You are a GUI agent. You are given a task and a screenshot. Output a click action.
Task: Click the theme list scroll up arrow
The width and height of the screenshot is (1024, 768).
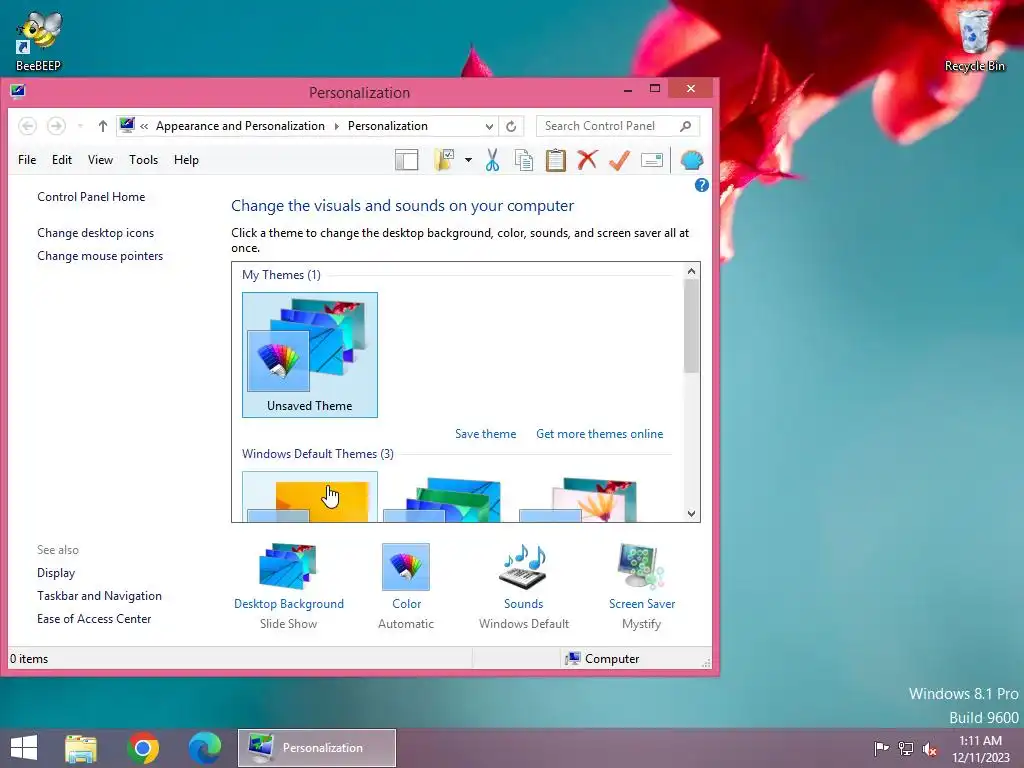pyautogui.click(x=692, y=271)
